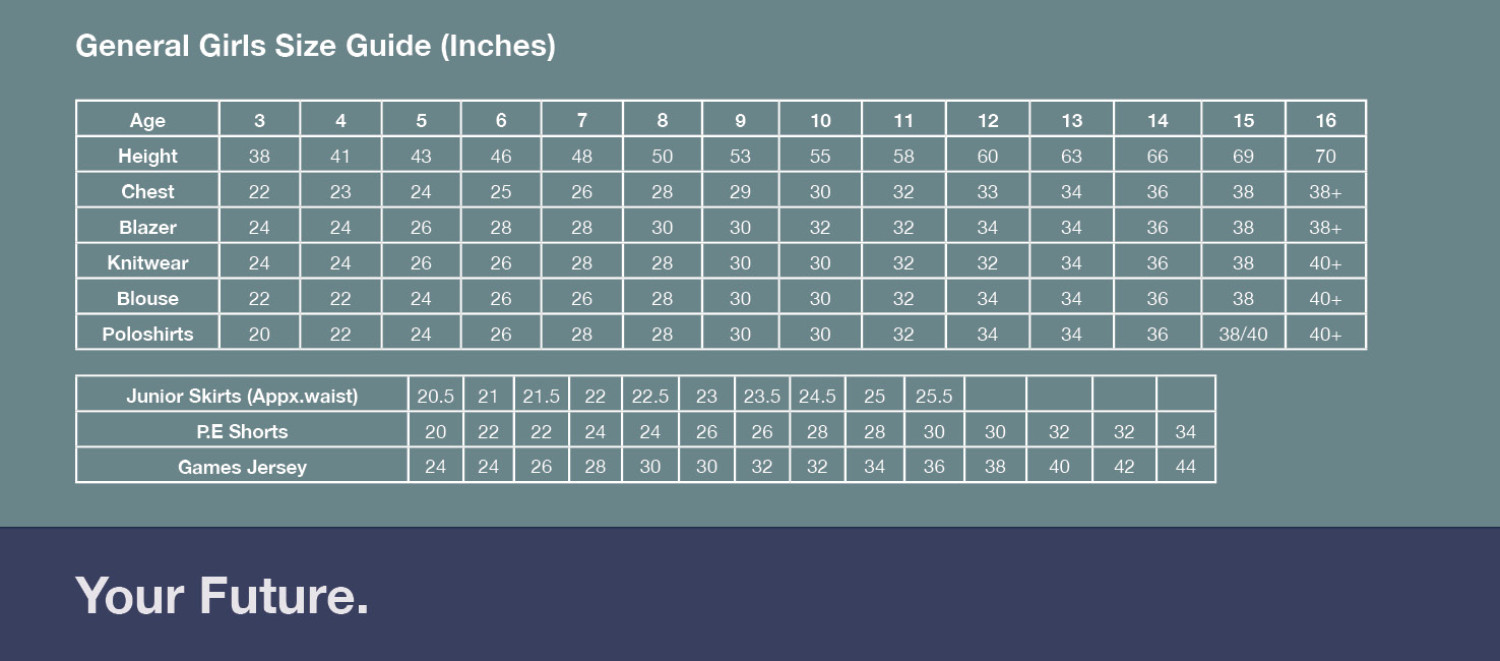Click the Blouse row label

click(x=148, y=298)
